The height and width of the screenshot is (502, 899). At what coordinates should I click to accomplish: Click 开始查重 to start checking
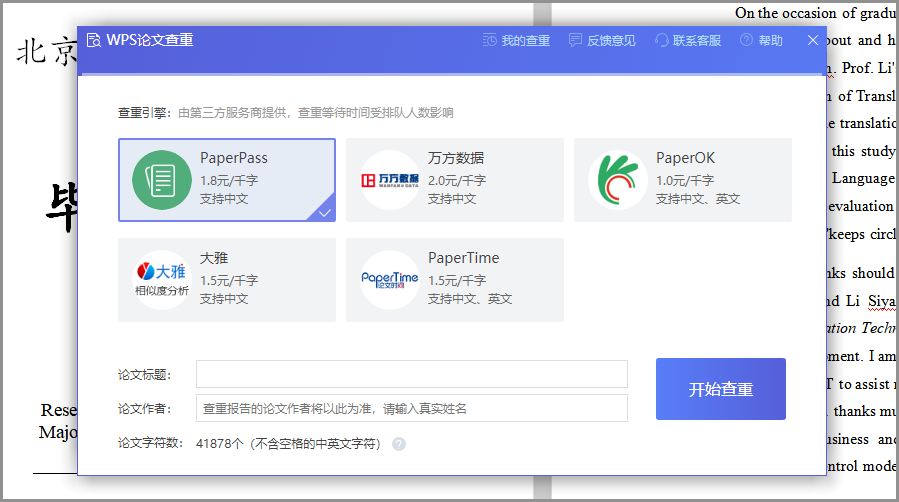tap(721, 389)
